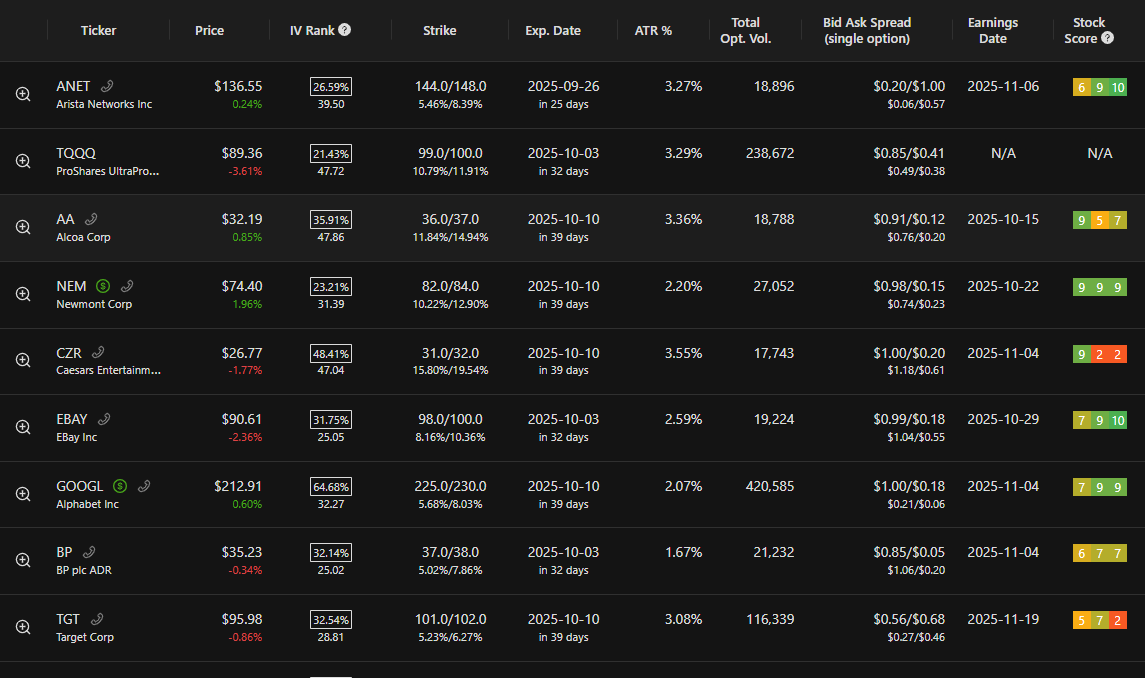Open details magnifier for GOOGL row
The image size is (1145, 678).
[23, 494]
